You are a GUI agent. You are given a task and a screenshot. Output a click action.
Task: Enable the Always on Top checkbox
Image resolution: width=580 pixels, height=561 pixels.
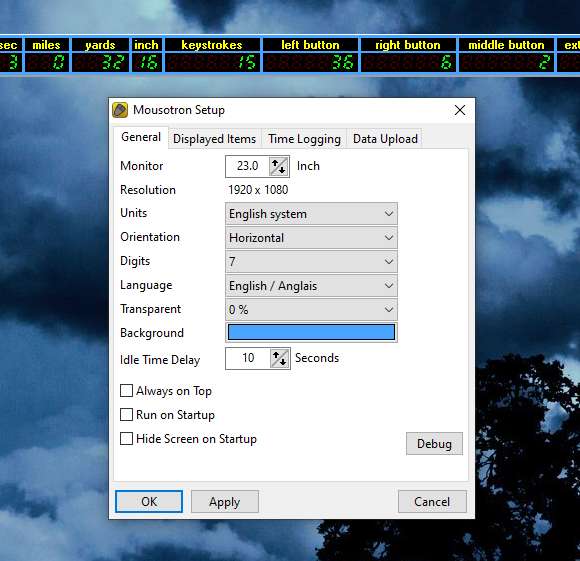(x=127, y=391)
